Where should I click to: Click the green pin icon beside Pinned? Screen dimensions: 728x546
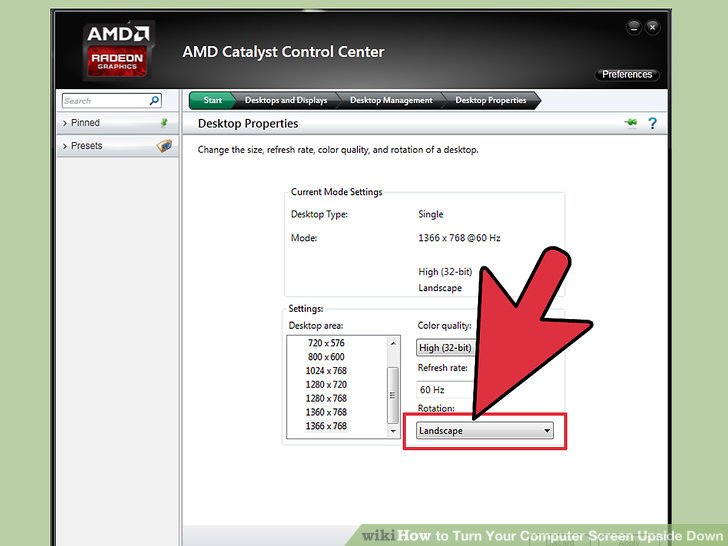(164, 123)
